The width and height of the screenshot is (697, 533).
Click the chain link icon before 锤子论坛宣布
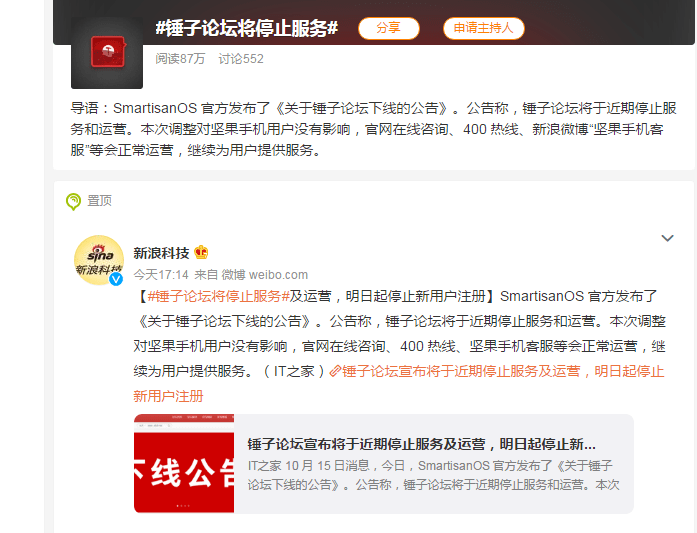tap(335, 371)
